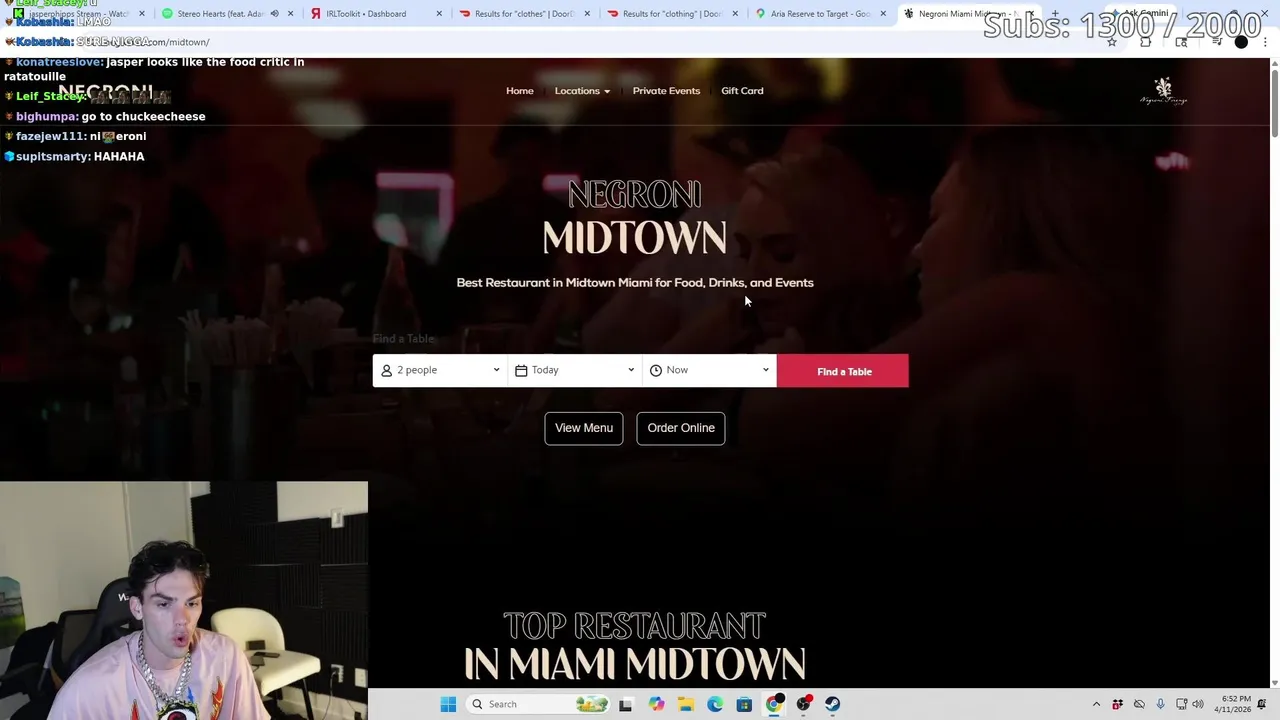Open Microsoft Store from the taskbar

tap(744, 704)
